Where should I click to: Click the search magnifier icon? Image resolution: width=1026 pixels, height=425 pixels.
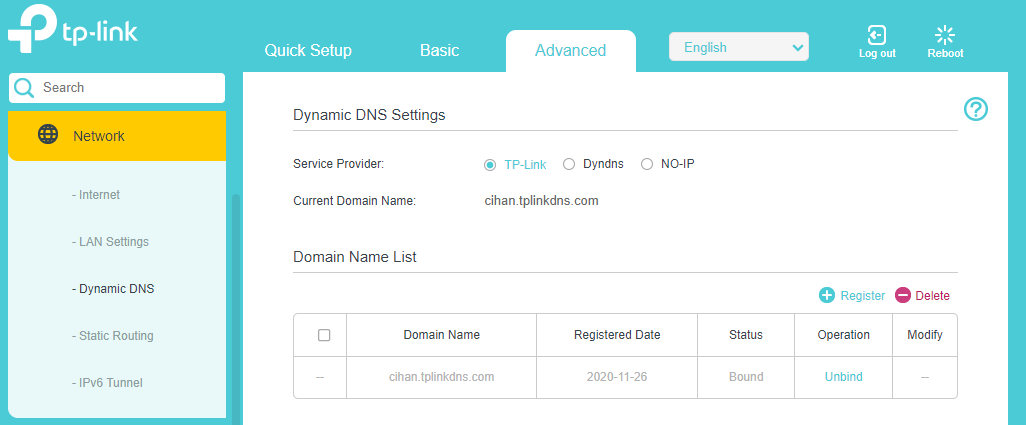(25, 88)
